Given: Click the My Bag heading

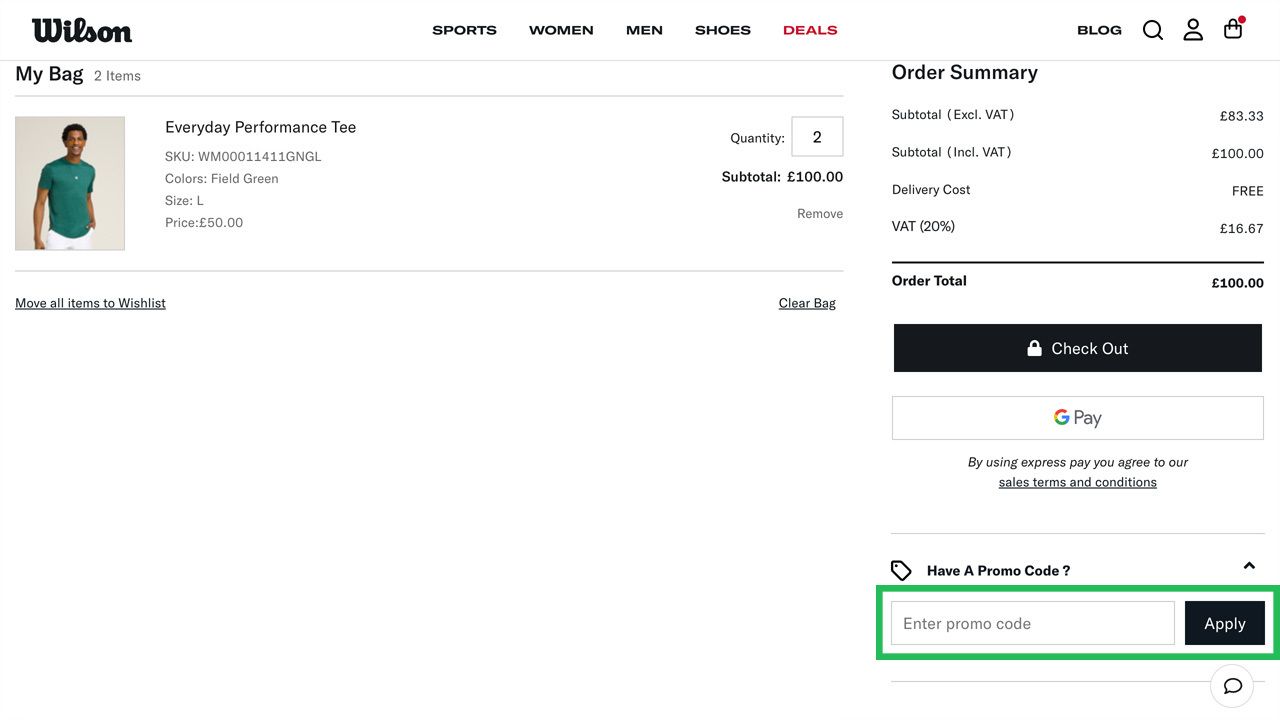Looking at the screenshot, I should pyautogui.click(x=49, y=75).
